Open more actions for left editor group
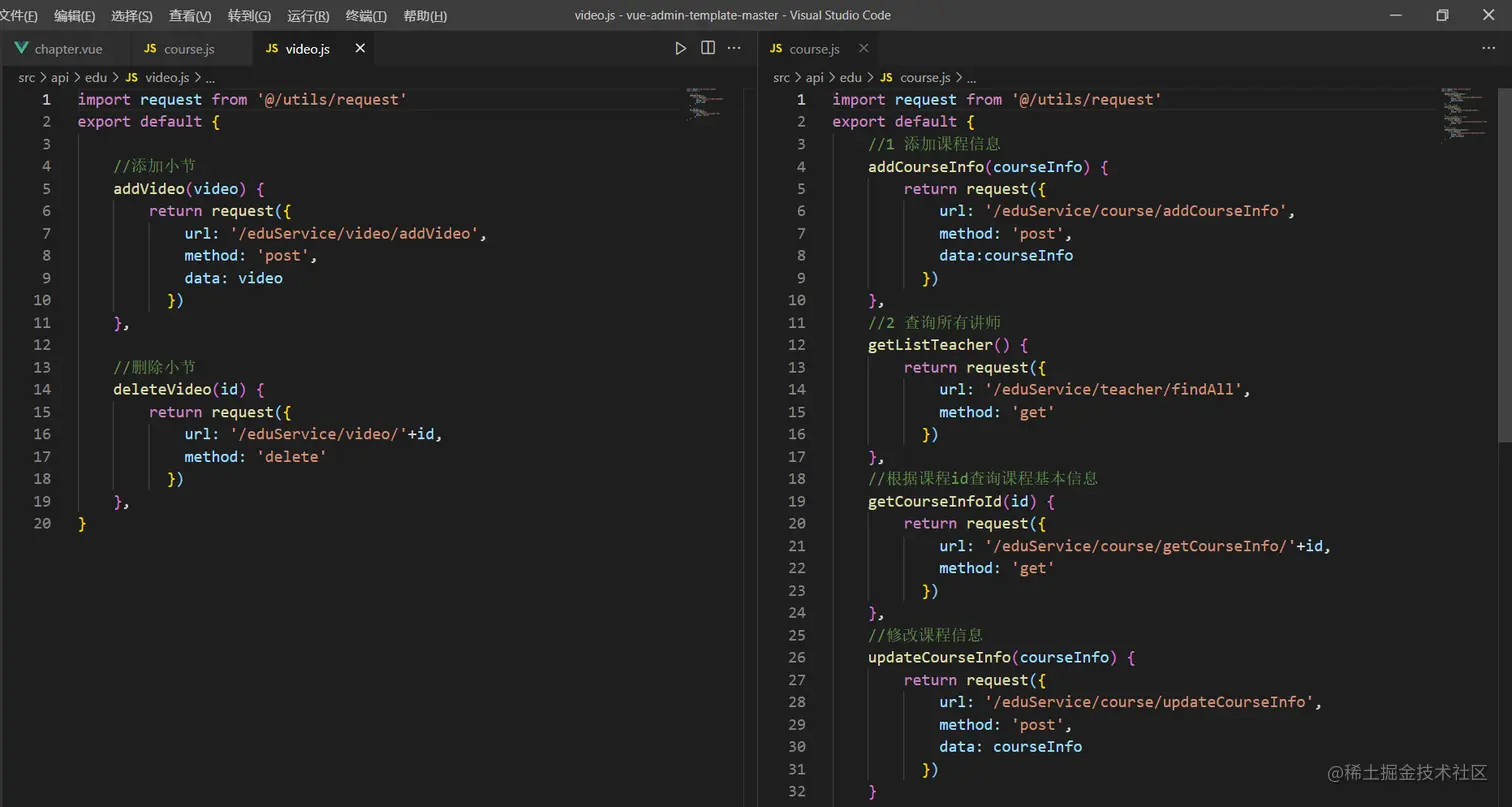This screenshot has width=1512, height=807. point(734,48)
